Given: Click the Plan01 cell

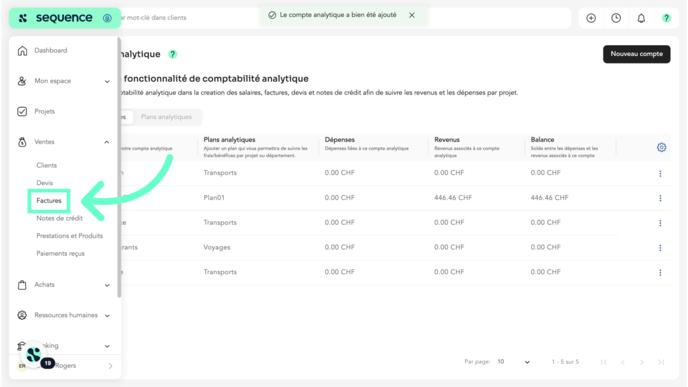Looking at the screenshot, I should pos(214,198).
